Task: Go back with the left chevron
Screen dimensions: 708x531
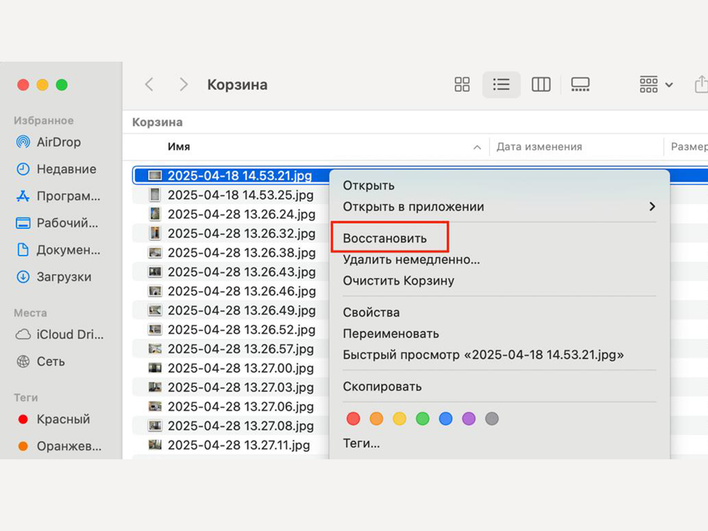Action: [x=149, y=84]
